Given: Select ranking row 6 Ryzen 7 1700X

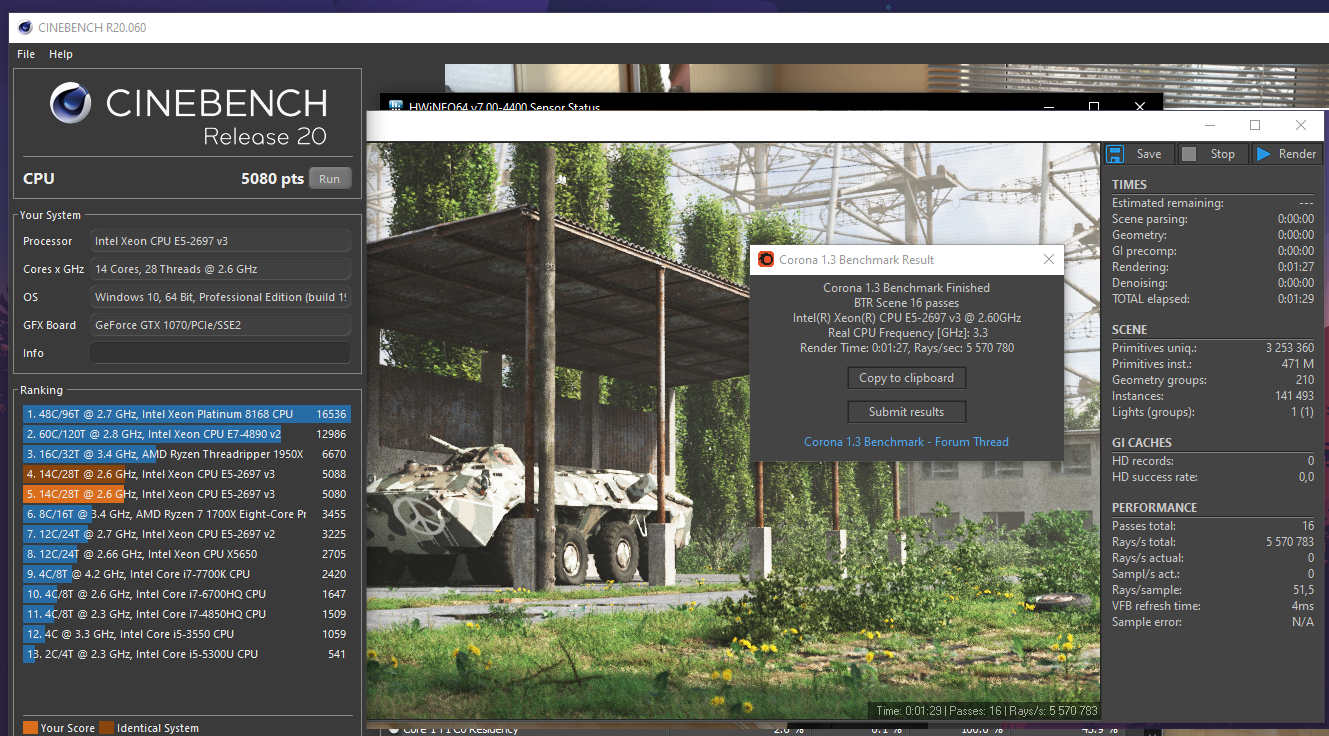Looking at the screenshot, I should [186, 514].
